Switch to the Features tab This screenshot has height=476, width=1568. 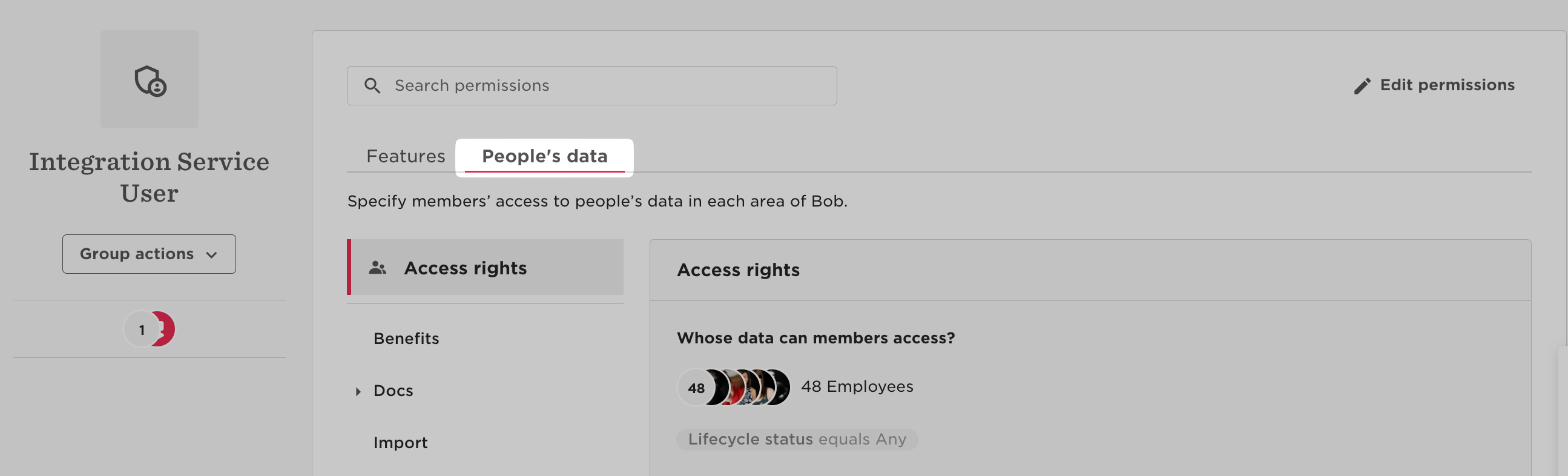click(406, 156)
